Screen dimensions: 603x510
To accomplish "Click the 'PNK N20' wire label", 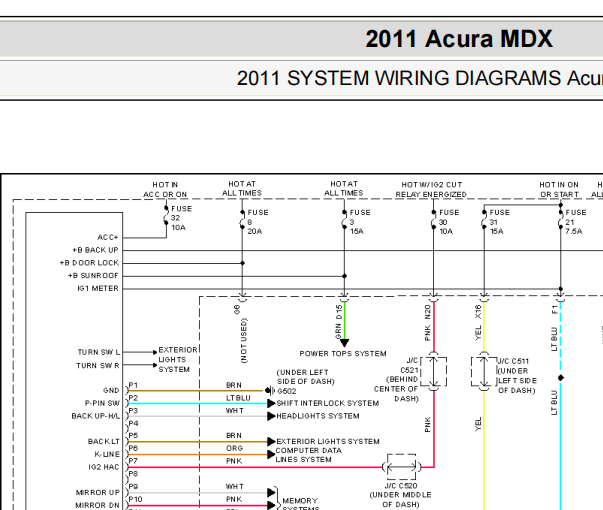I will pos(428,323).
